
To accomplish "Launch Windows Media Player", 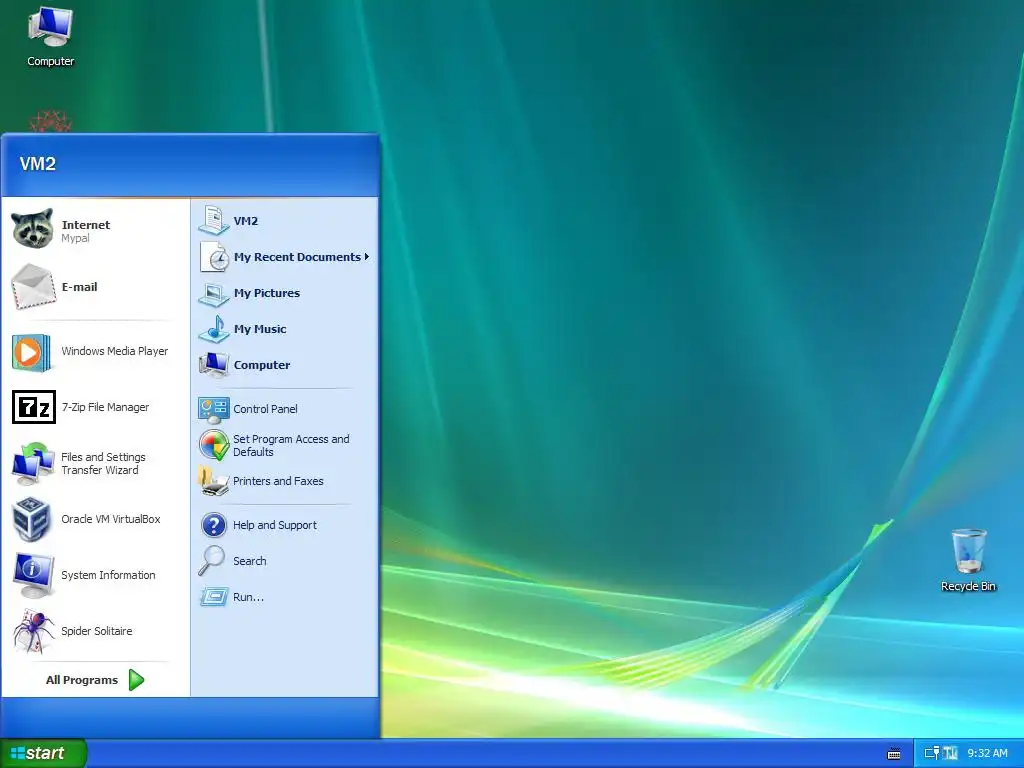I will click(x=95, y=351).
